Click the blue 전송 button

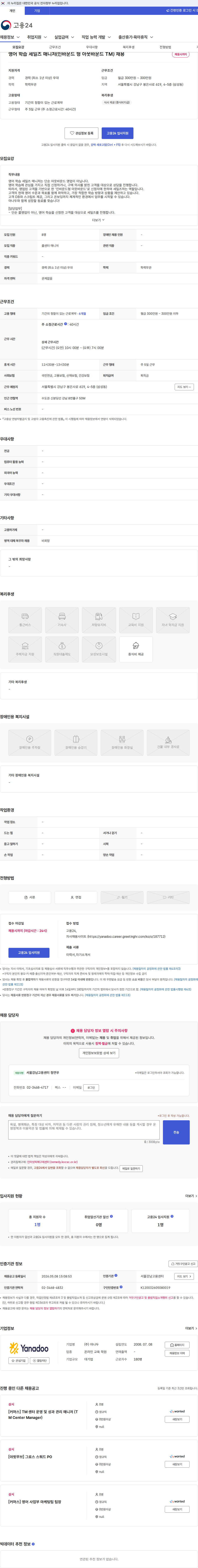pyautogui.click(x=176, y=1132)
